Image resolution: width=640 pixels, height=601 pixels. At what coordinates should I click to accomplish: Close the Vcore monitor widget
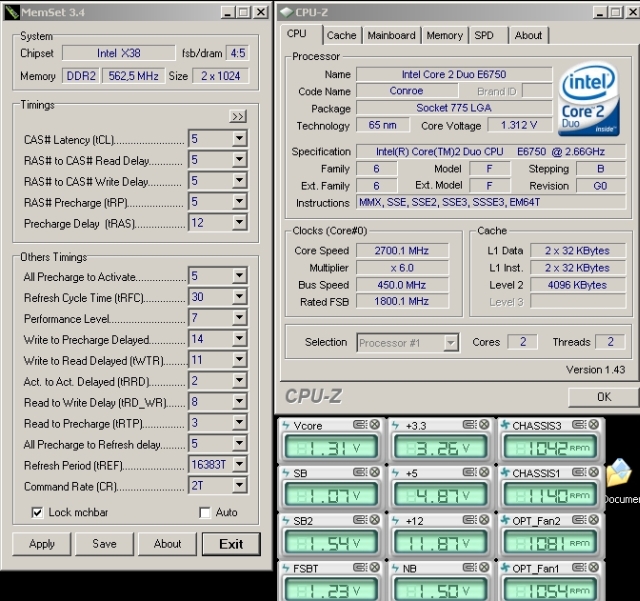click(x=374, y=425)
